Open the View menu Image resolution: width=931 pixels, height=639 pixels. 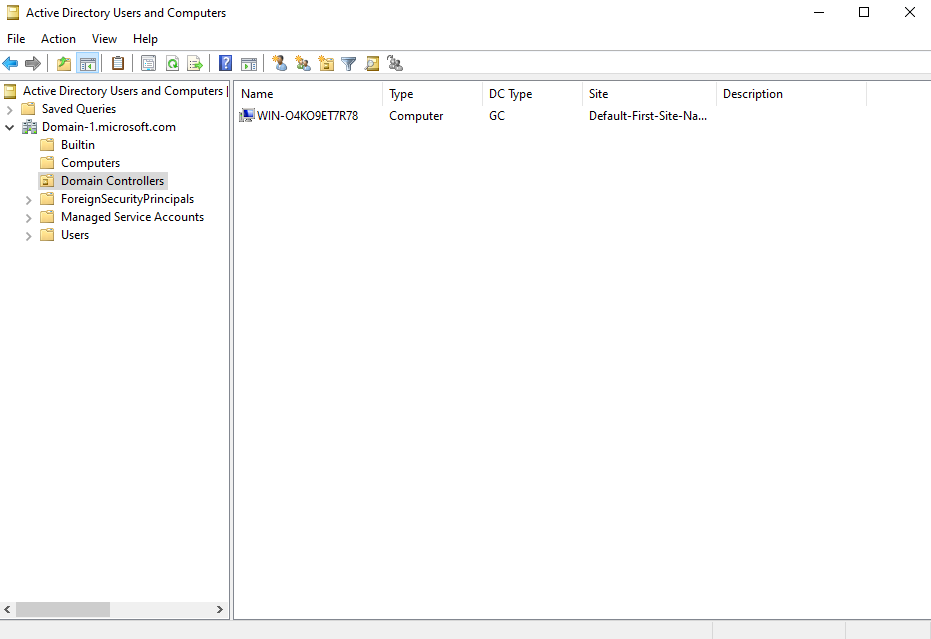(x=104, y=38)
